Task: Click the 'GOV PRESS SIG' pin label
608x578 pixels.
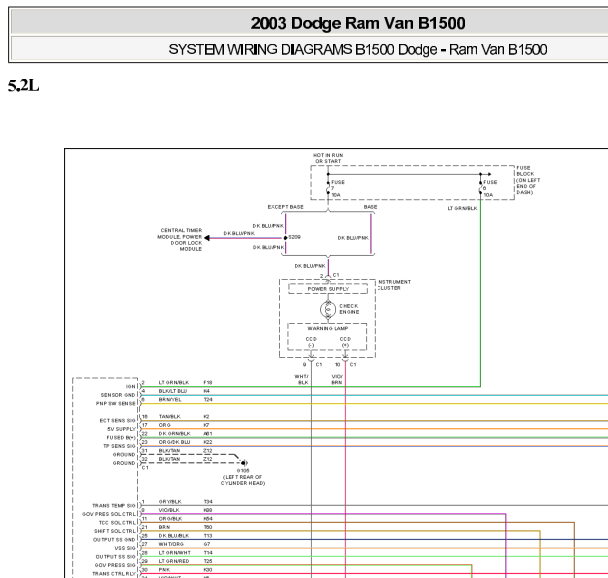Action: (115, 566)
